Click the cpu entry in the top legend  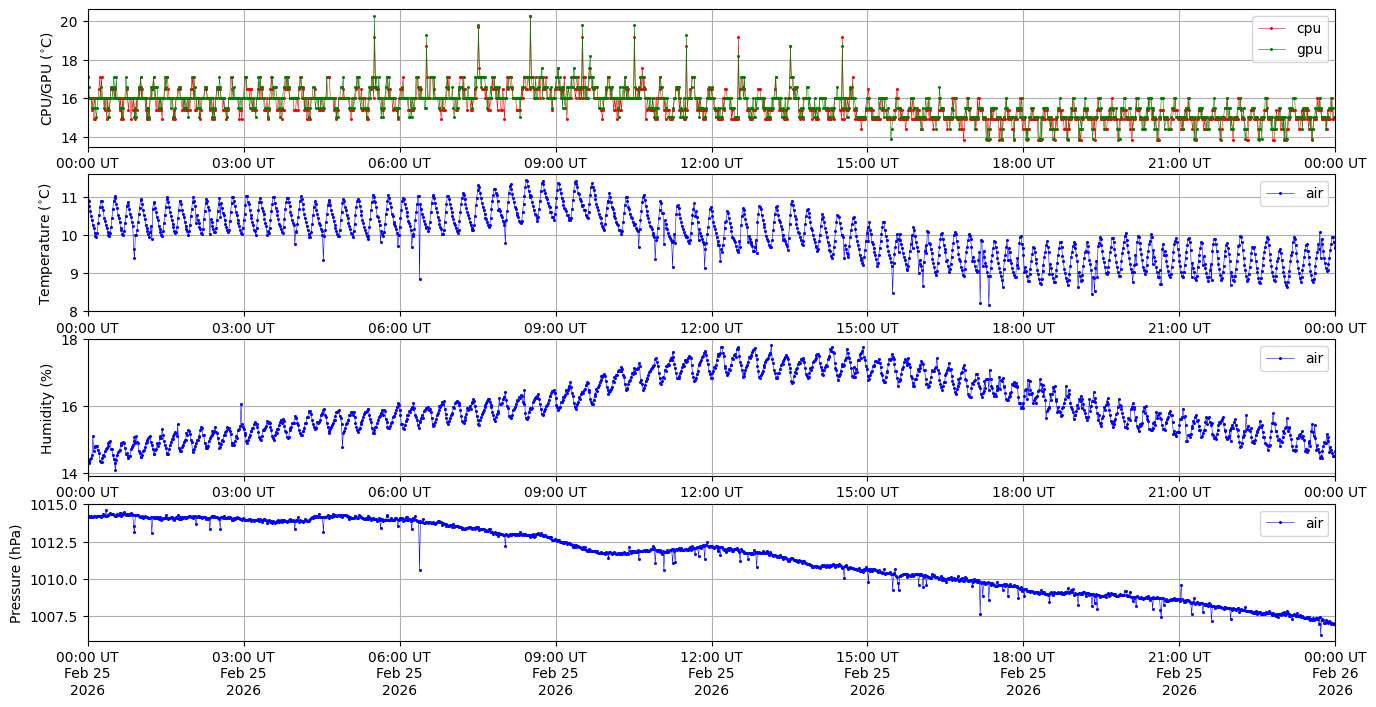click(x=1308, y=29)
